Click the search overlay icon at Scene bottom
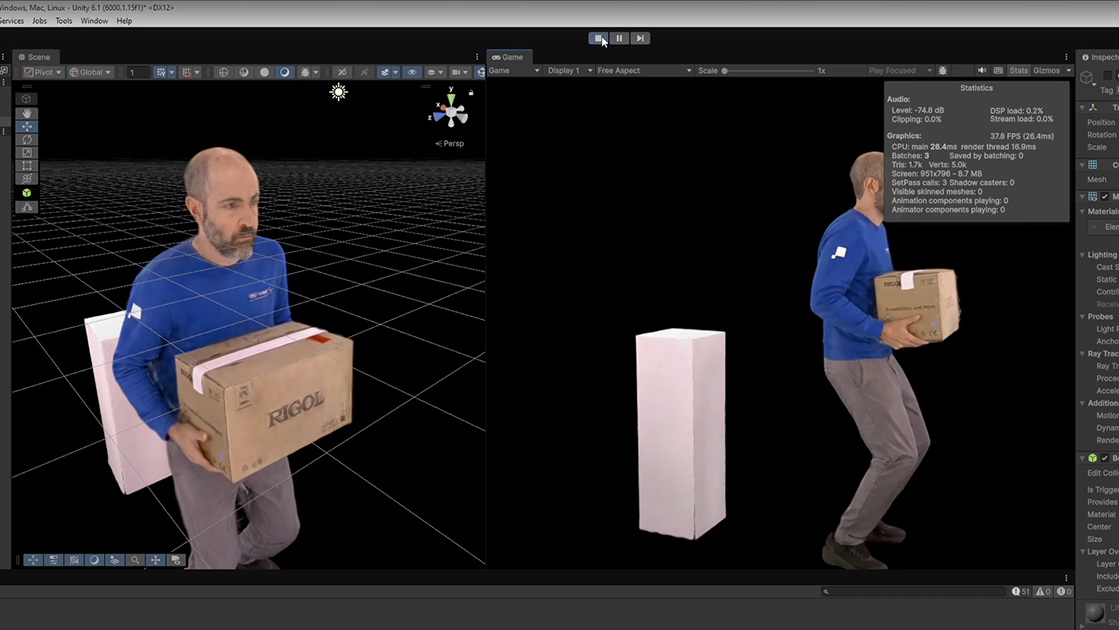 pyautogui.click(x=135, y=560)
